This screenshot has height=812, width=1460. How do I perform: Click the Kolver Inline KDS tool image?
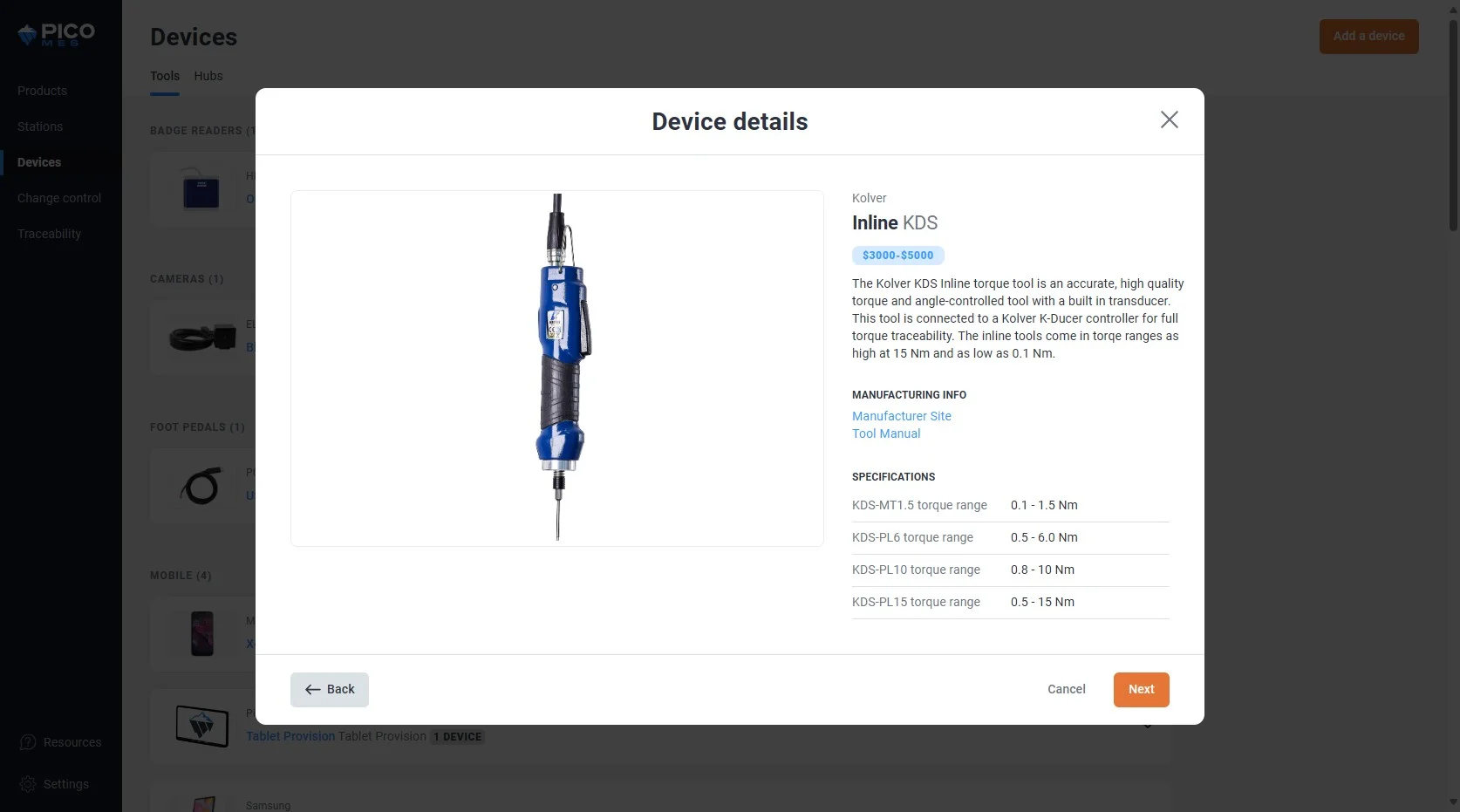(x=557, y=368)
